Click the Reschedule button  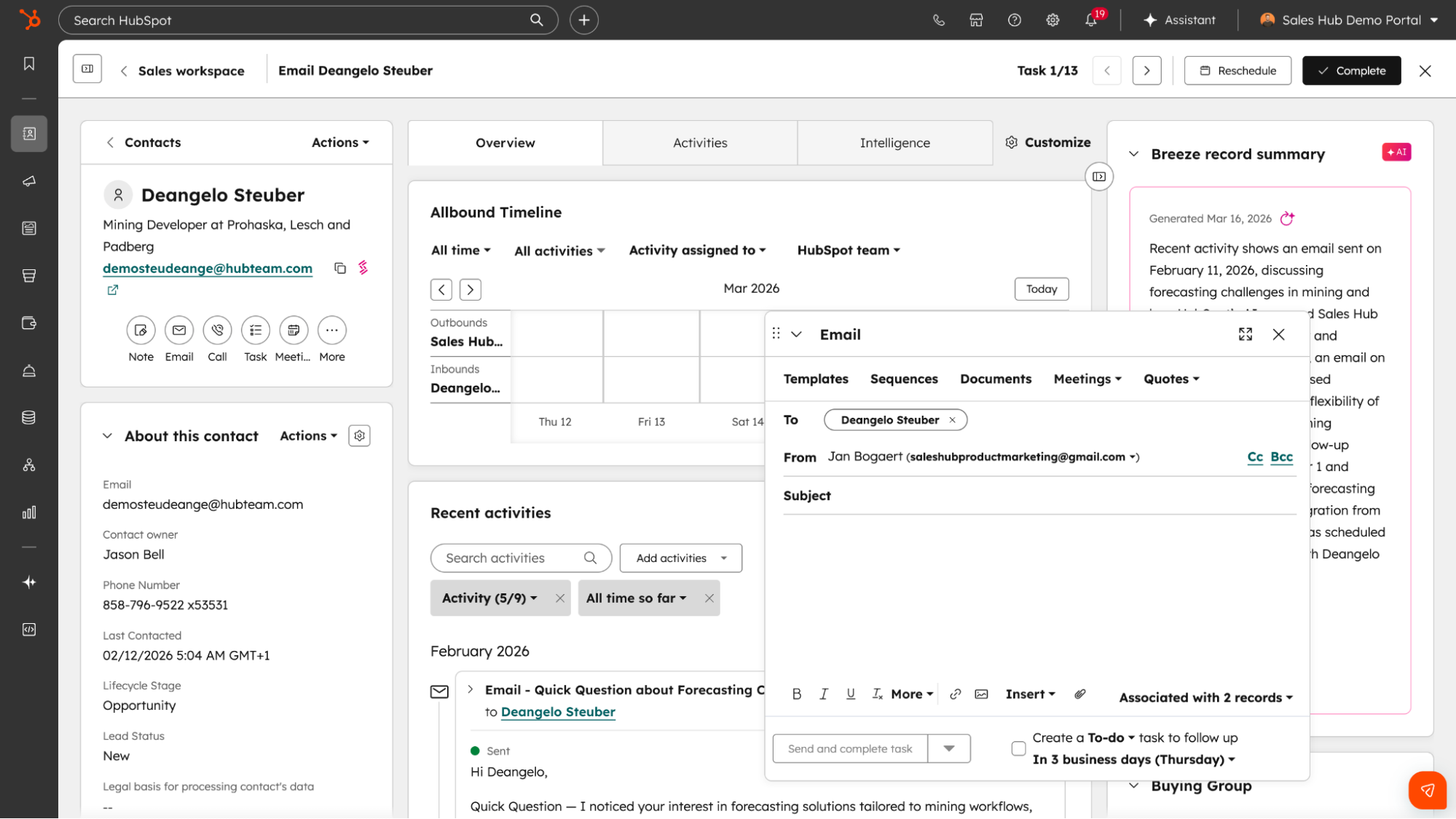click(x=1237, y=71)
